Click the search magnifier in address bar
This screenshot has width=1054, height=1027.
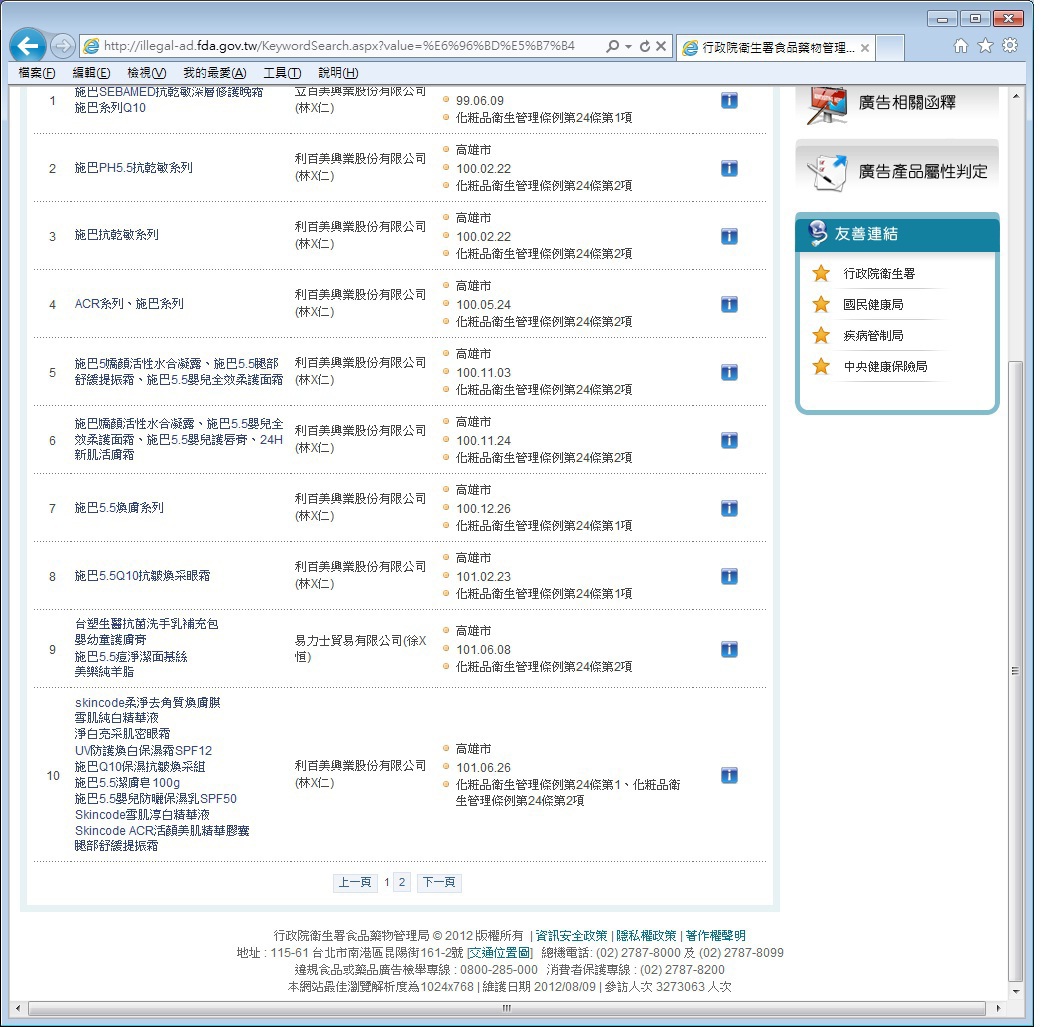tap(612, 46)
